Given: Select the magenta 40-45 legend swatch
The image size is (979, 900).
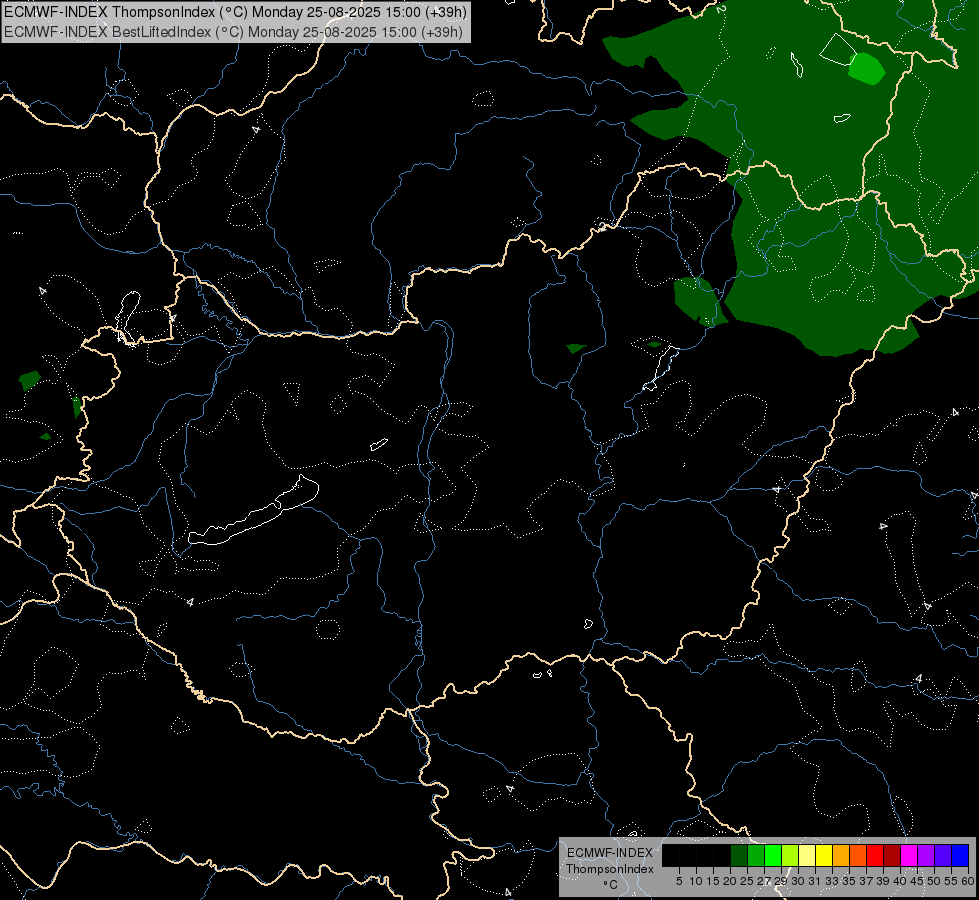Looking at the screenshot, I should (x=909, y=855).
